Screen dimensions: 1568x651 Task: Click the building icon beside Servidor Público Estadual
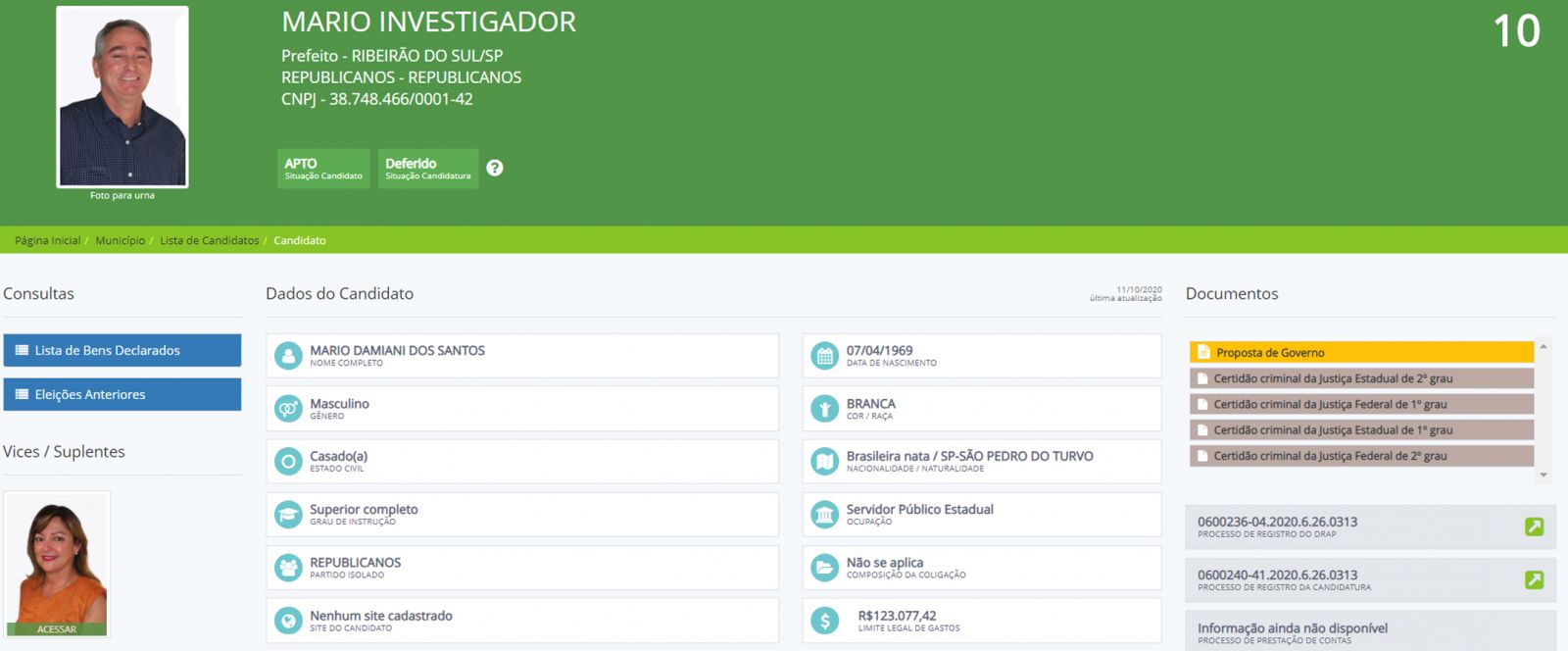pyautogui.click(x=825, y=515)
